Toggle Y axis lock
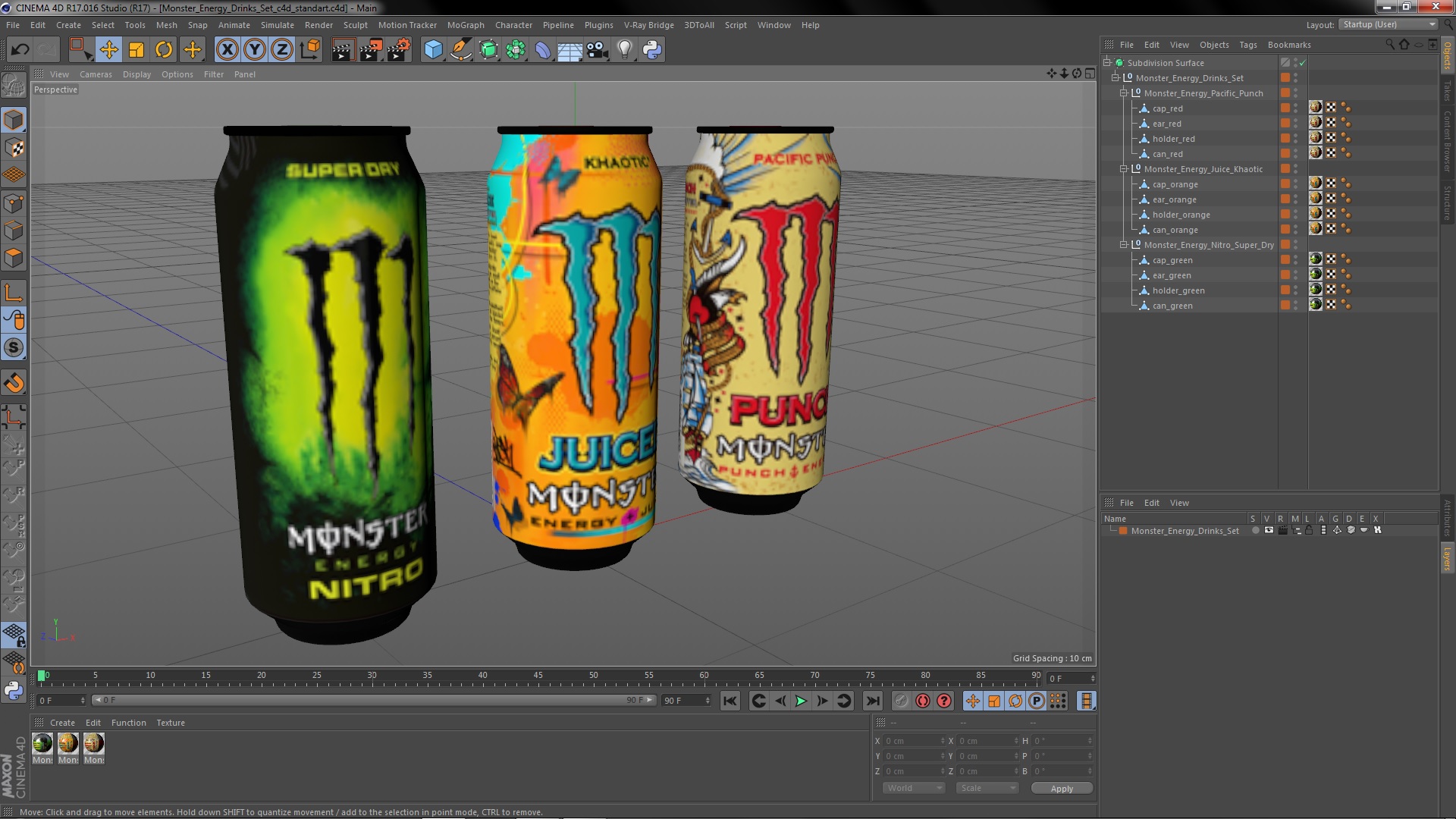The height and width of the screenshot is (819, 1456). click(x=255, y=50)
